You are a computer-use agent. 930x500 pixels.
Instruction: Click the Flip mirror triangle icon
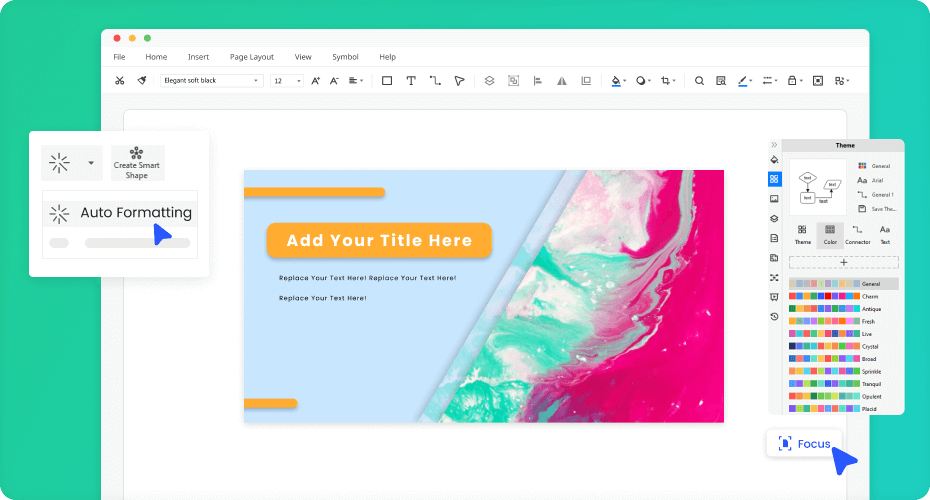tap(562, 81)
